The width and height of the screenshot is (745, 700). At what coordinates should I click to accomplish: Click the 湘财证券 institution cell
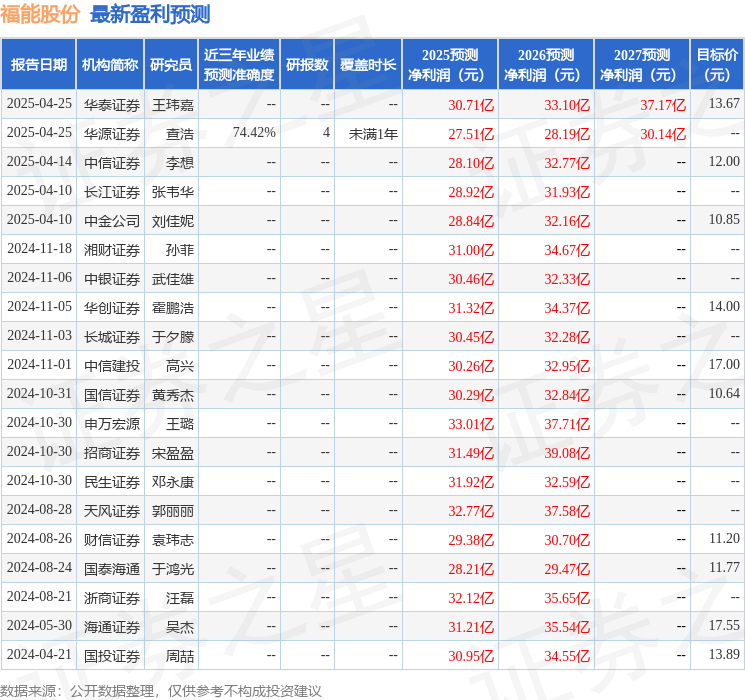(x=112, y=250)
